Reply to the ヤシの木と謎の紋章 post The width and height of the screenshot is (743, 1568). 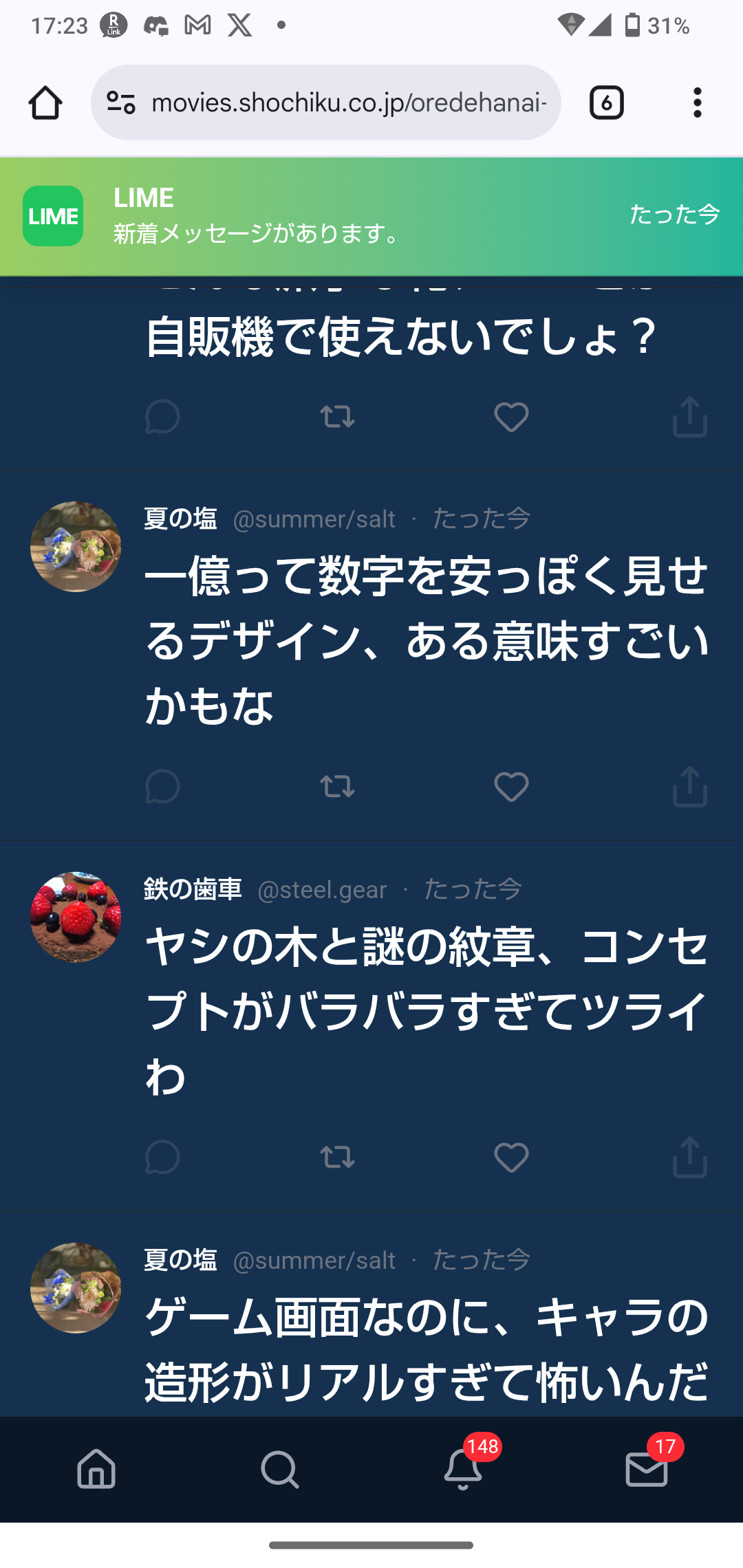(x=162, y=1157)
